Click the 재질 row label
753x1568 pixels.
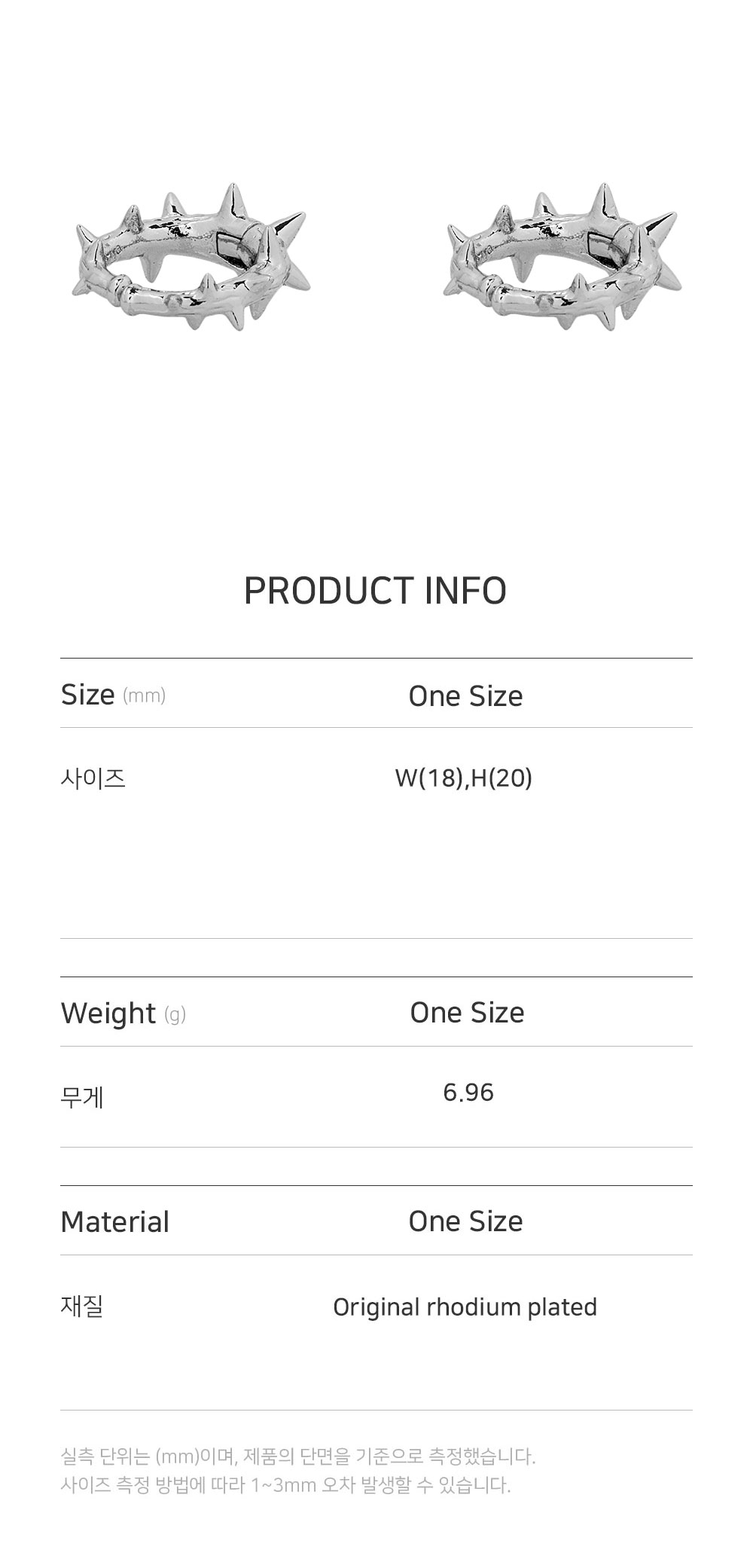coord(82,1306)
